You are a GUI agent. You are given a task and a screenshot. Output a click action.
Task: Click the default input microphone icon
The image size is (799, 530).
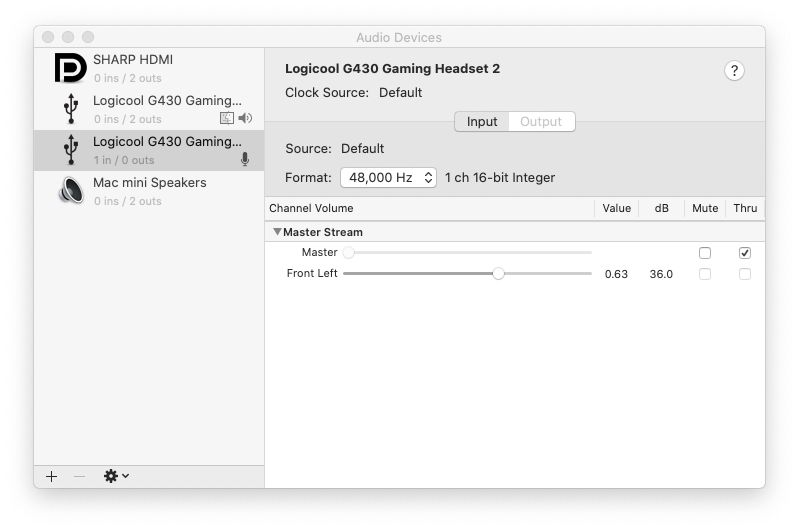click(x=245, y=160)
